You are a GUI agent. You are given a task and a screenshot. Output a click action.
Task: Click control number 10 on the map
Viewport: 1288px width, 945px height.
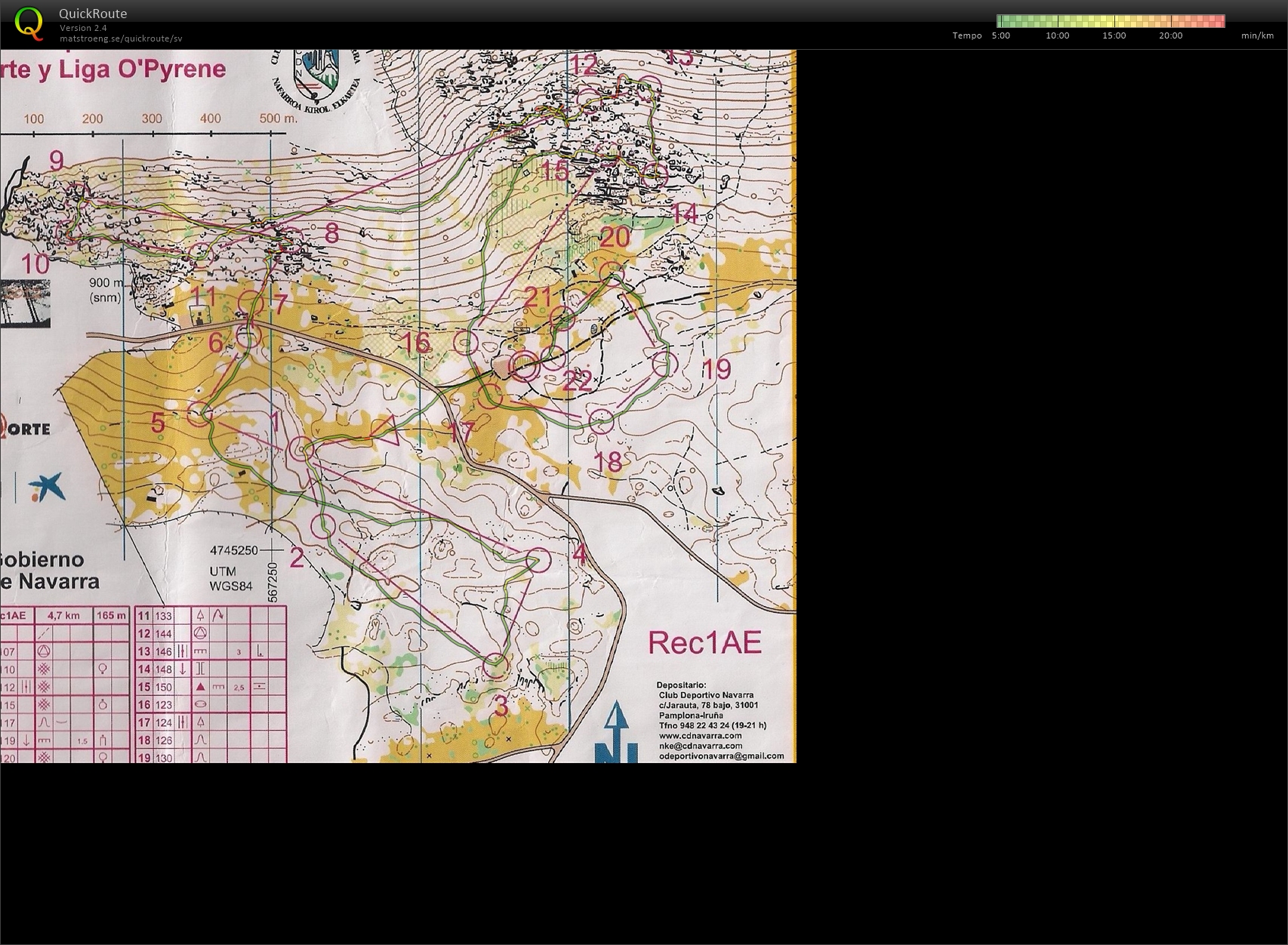coord(35,263)
